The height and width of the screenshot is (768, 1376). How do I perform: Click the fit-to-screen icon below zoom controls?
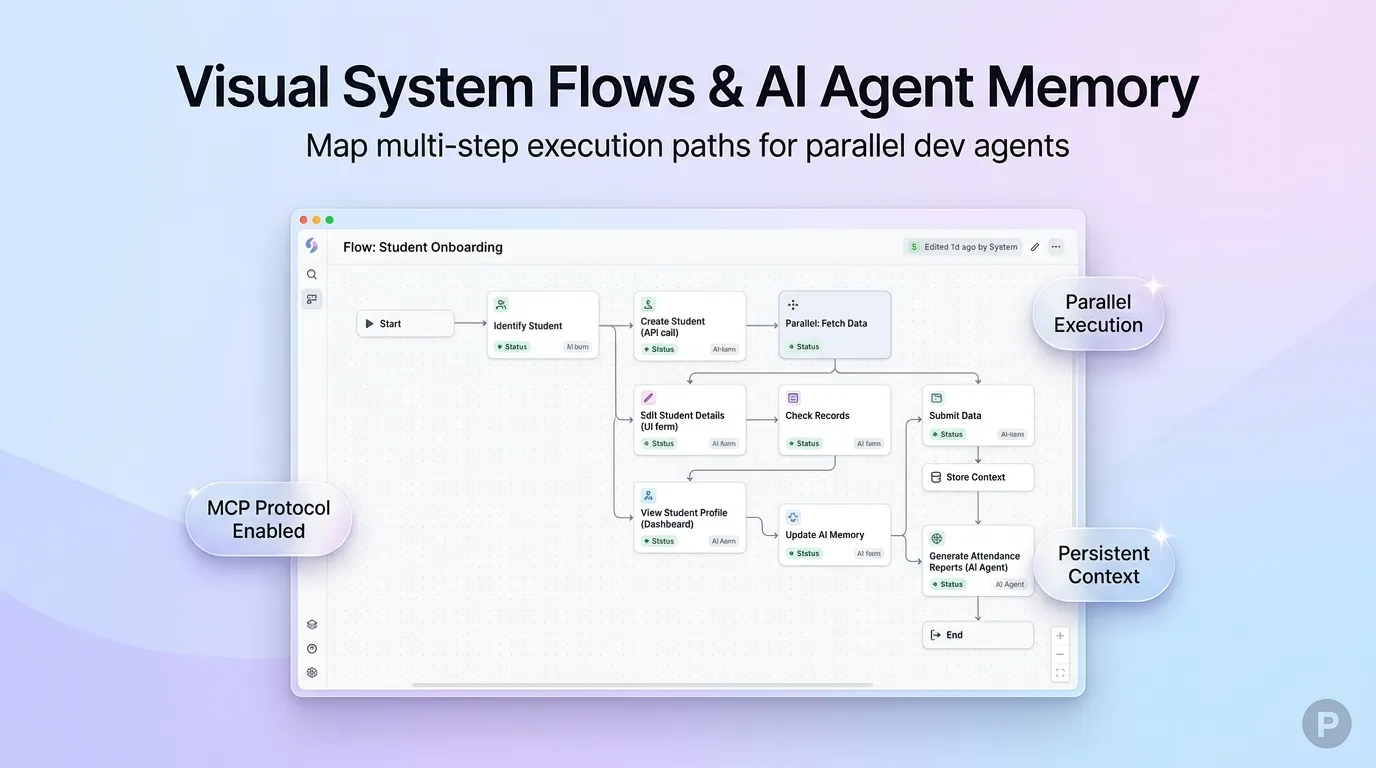1060,673
